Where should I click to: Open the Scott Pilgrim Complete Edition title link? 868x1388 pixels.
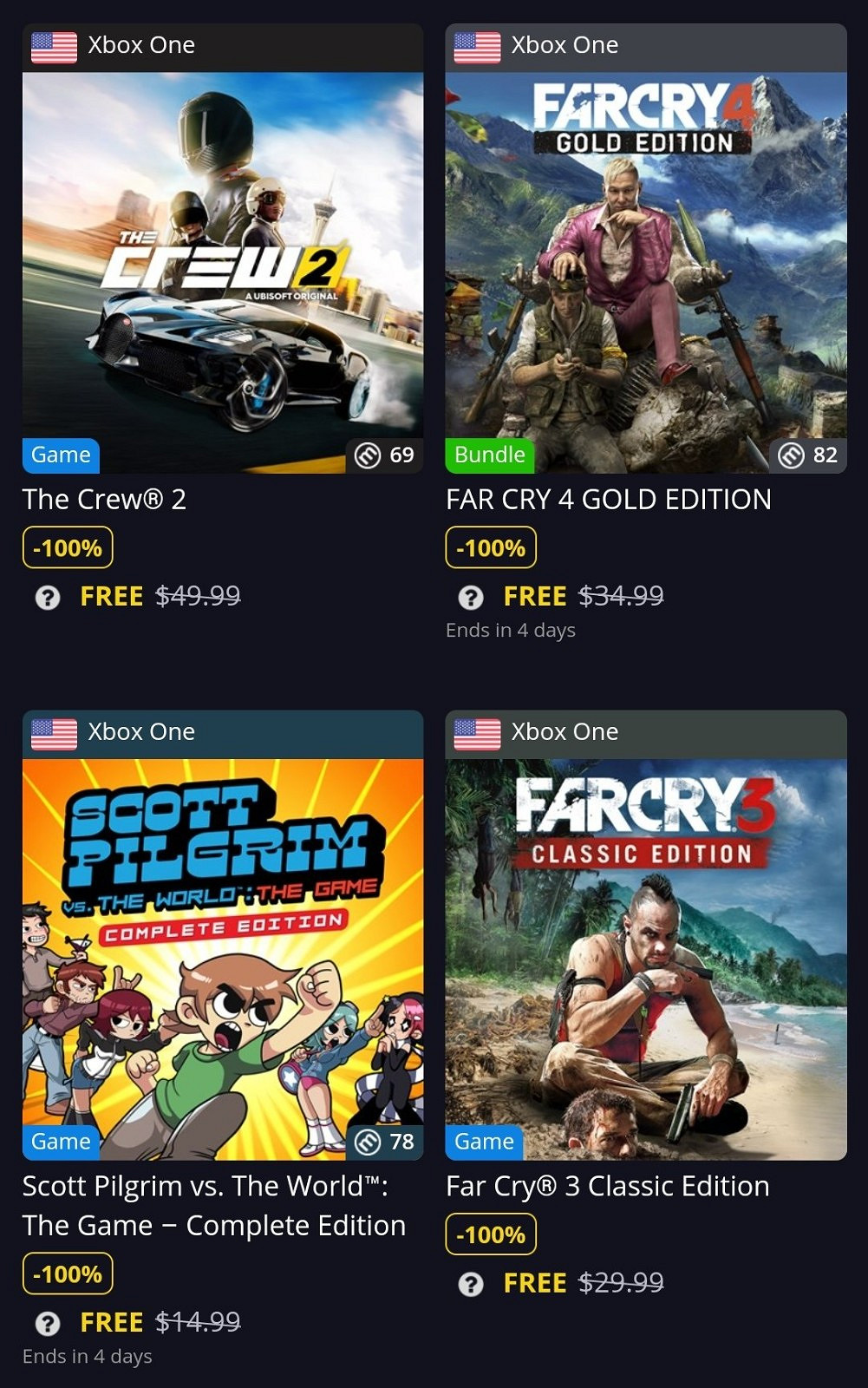tap(213, 1206)
